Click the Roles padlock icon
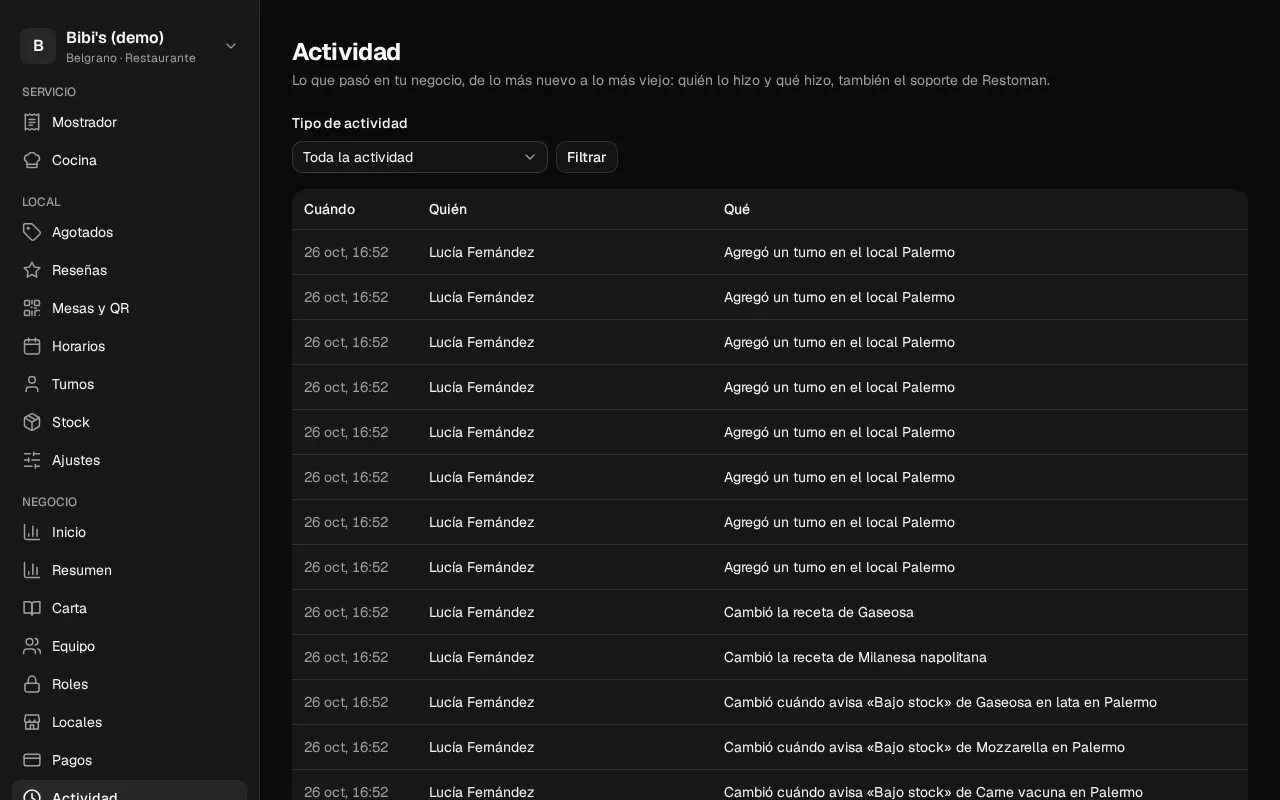The height and width of the screenshot is (800, 1280). point(32,684)
